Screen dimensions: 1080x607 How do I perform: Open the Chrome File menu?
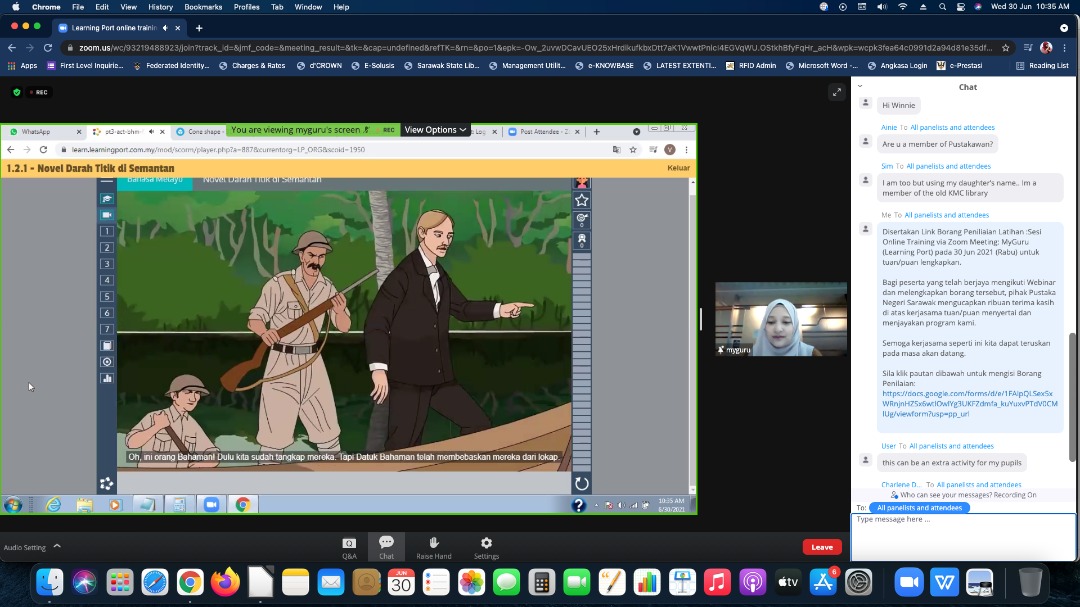pyautogui.click(x=78, y=7)
